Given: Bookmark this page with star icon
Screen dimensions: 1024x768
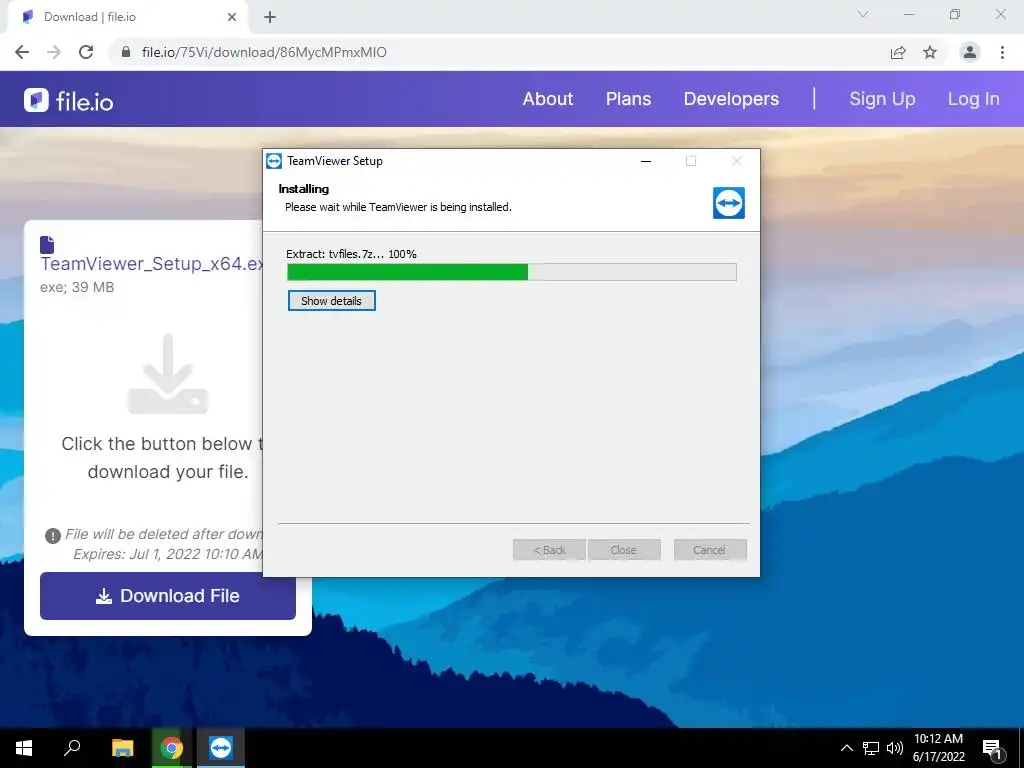Looking at the screenshot, I should pos(930,52).
